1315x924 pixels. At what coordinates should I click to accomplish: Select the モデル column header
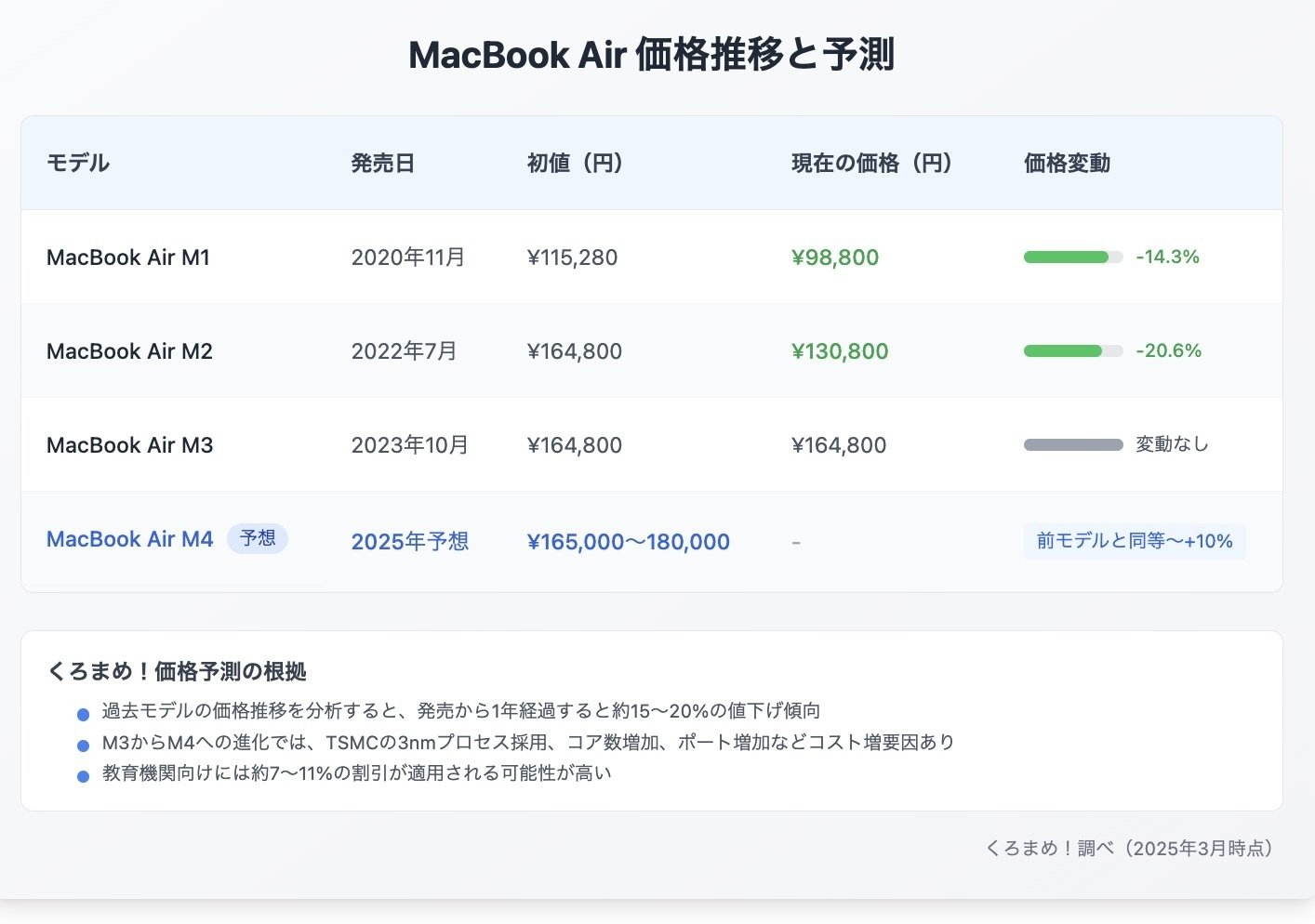click(77, 163)
